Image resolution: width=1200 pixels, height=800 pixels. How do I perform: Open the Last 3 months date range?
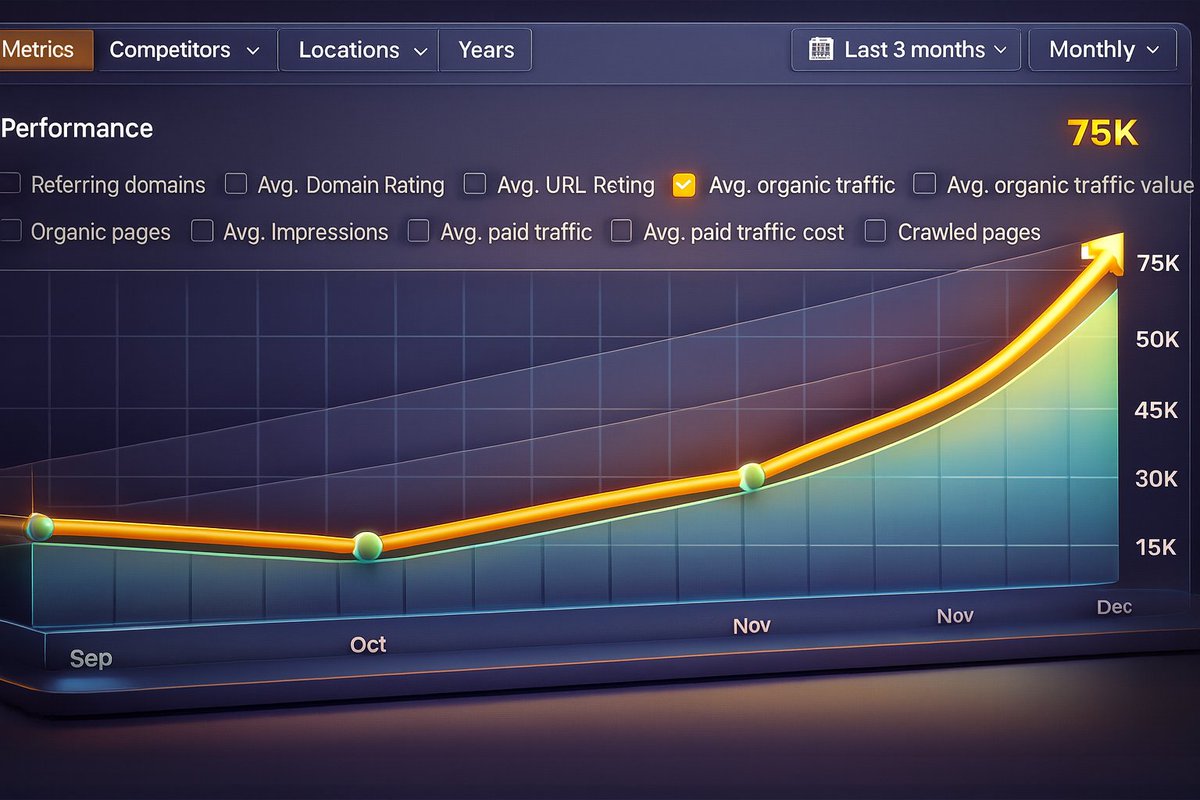(x=906, y=50)
